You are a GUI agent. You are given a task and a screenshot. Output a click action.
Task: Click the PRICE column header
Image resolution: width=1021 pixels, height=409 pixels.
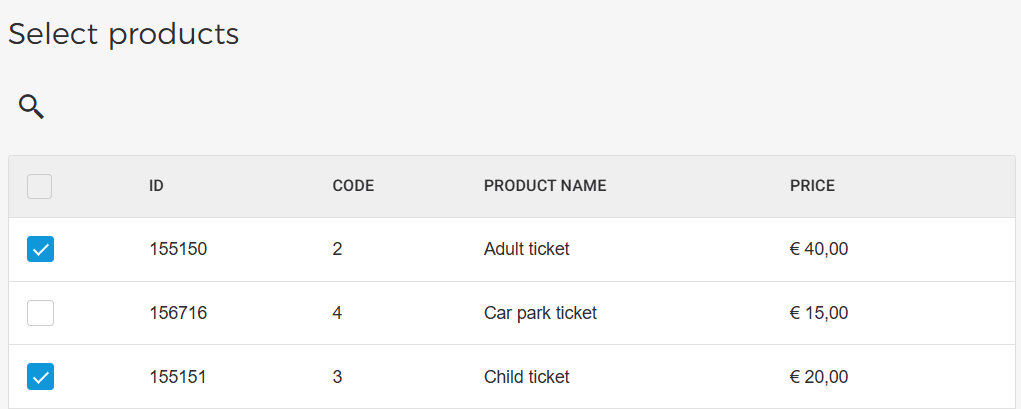coord(812,186)
